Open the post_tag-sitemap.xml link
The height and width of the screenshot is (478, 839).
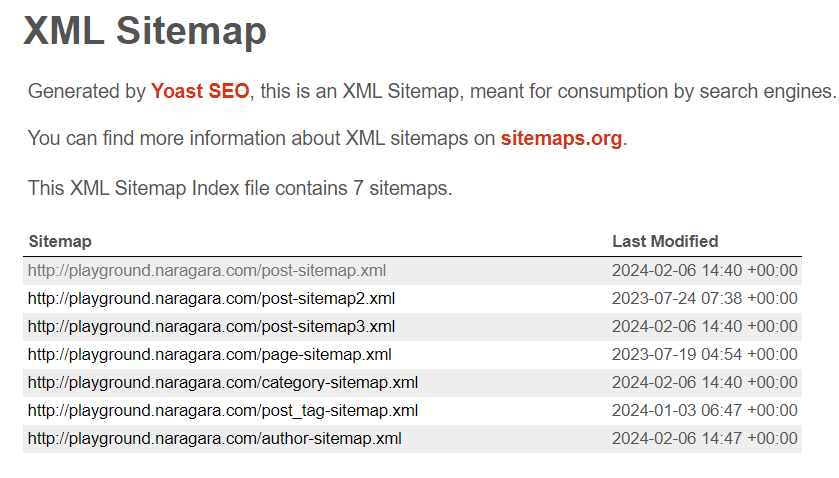click(x=223, y=410)
